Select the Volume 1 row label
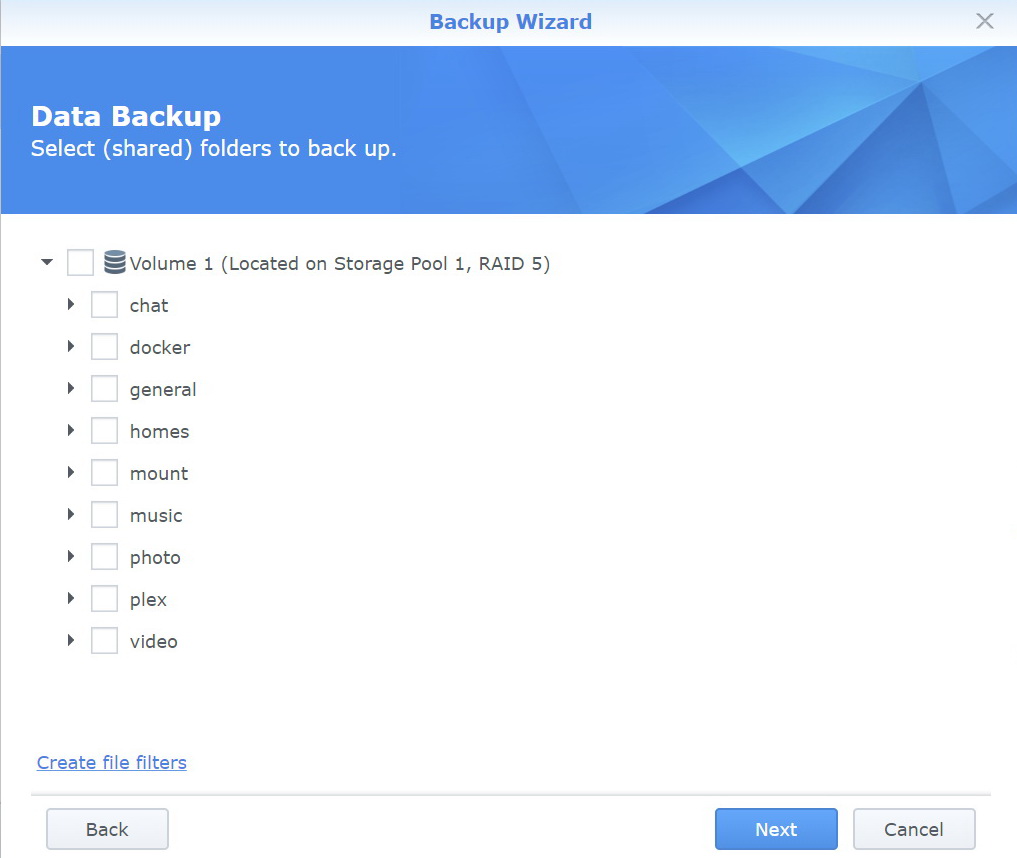Image resolution: width=1017 pixels, height=858 pixels. pos(340,264)
